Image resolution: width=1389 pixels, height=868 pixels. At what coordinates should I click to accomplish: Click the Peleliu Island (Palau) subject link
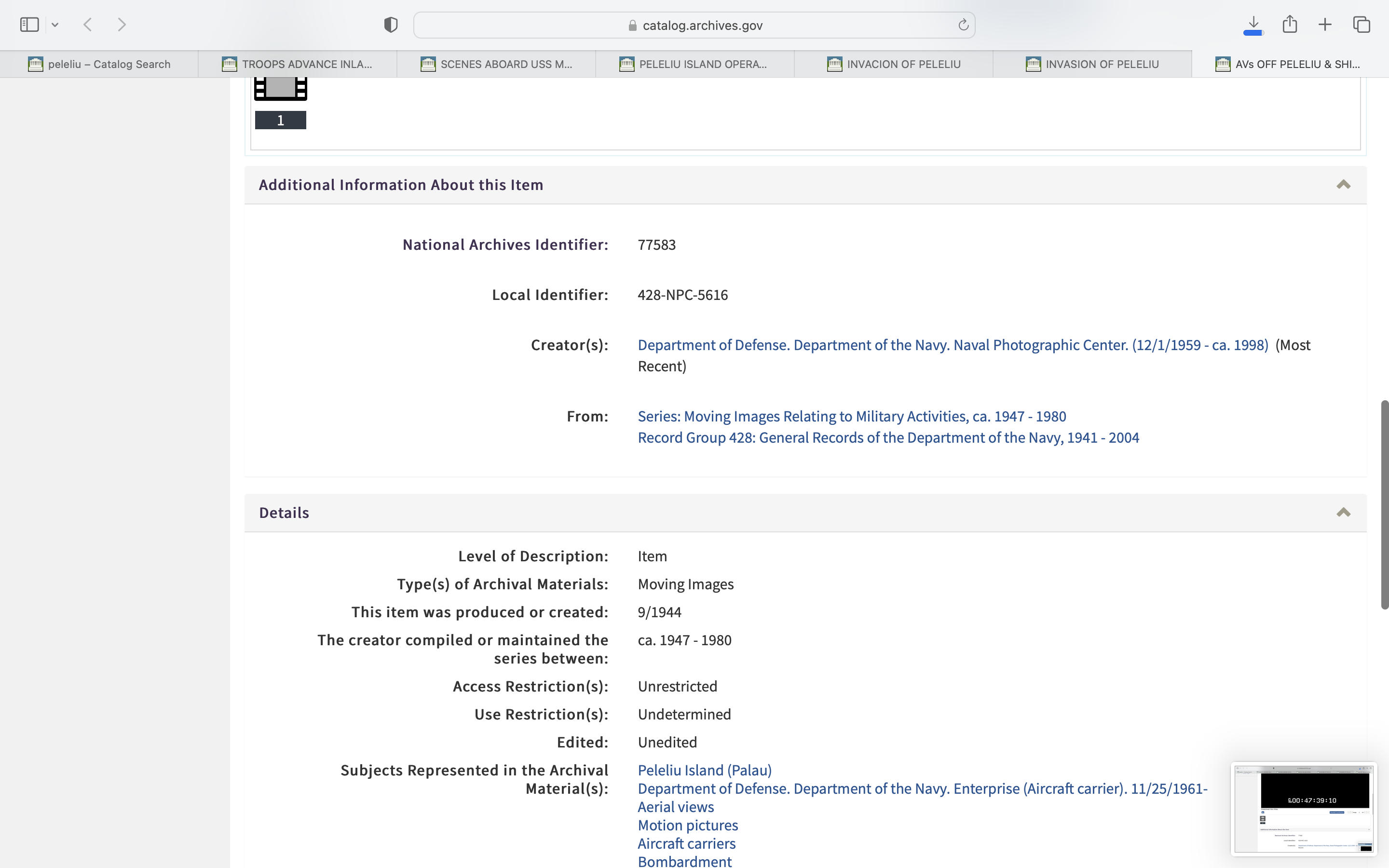click(704, 770)
